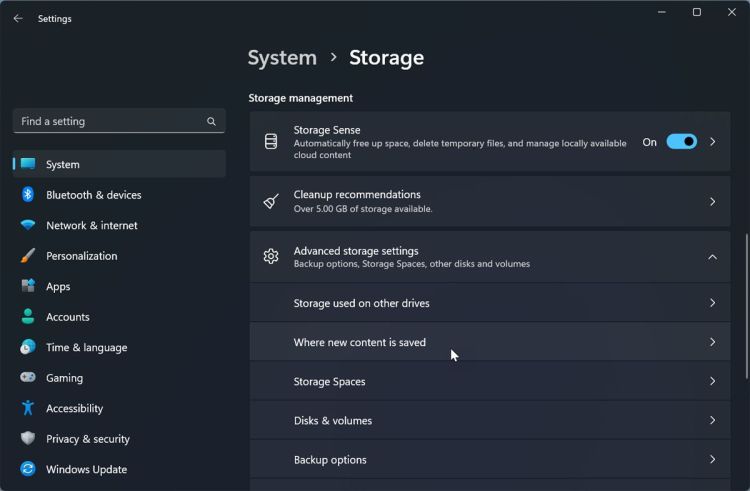Screen dimensions: 750x491
Task: Turn off the Storage Sense toggle
Action: click(681, 142)
